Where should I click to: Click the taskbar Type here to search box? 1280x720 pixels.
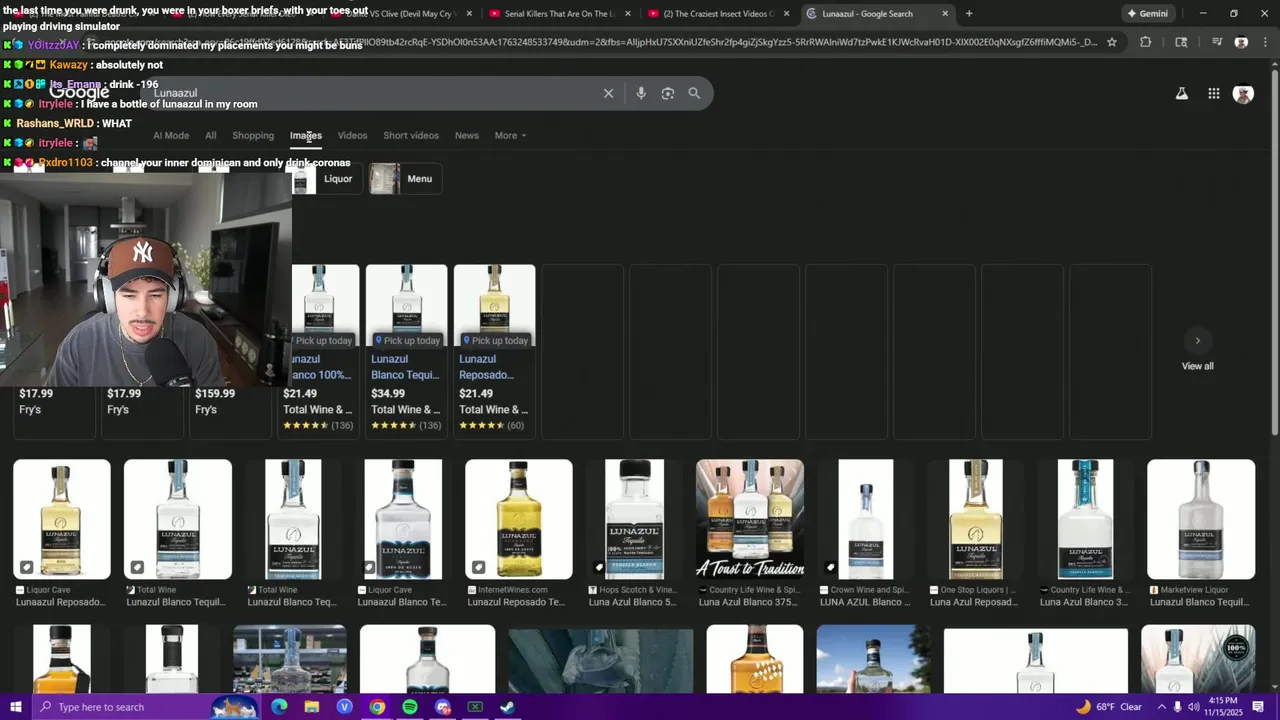(145, 707)
